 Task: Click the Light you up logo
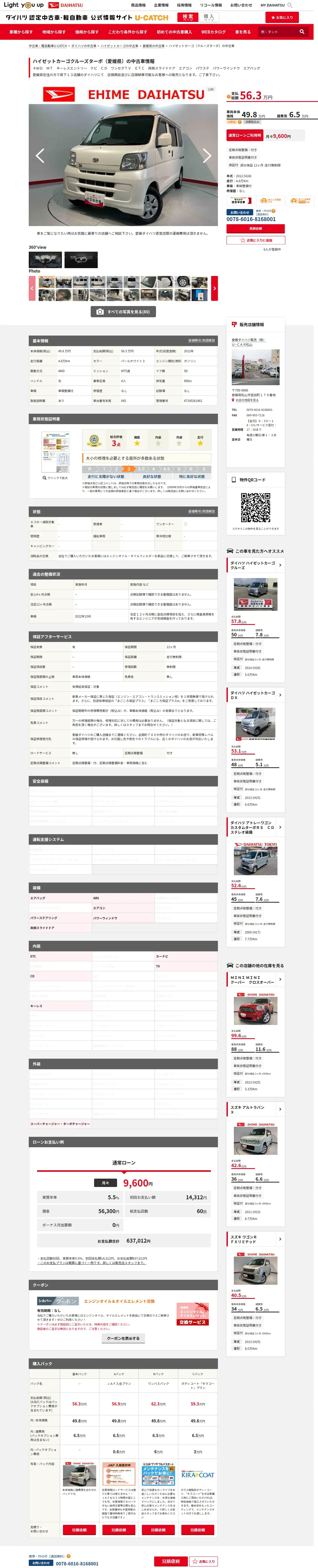coord(23,5)
